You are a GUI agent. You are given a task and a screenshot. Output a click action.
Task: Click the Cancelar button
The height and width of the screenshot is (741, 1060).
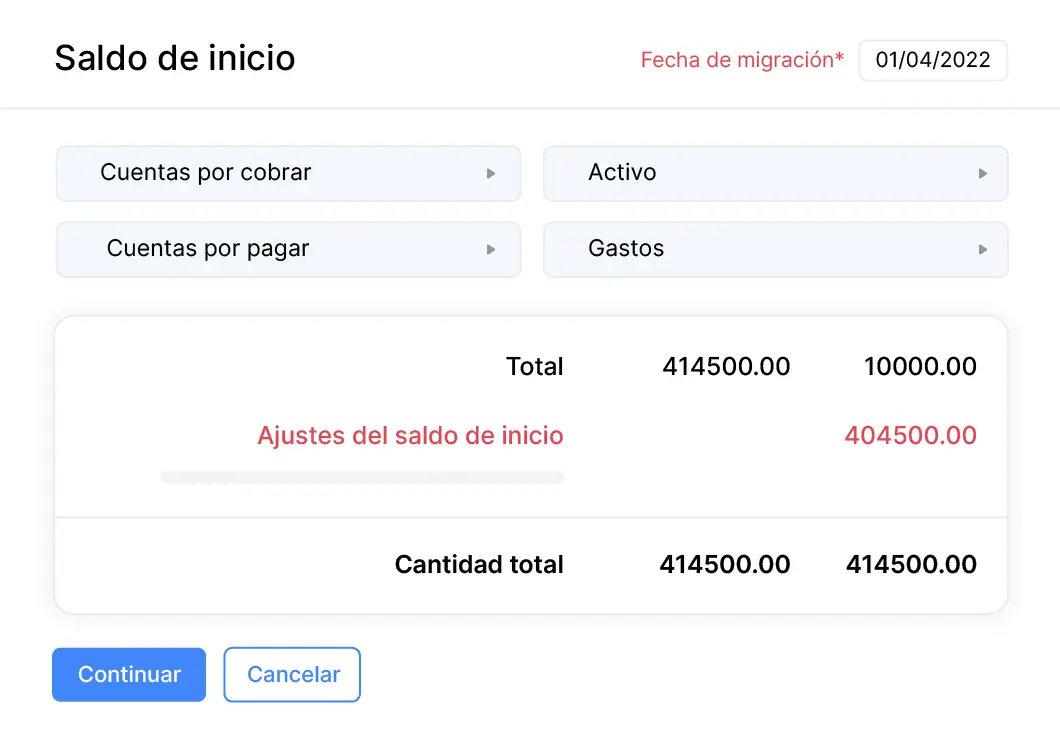tap(292, 675)
